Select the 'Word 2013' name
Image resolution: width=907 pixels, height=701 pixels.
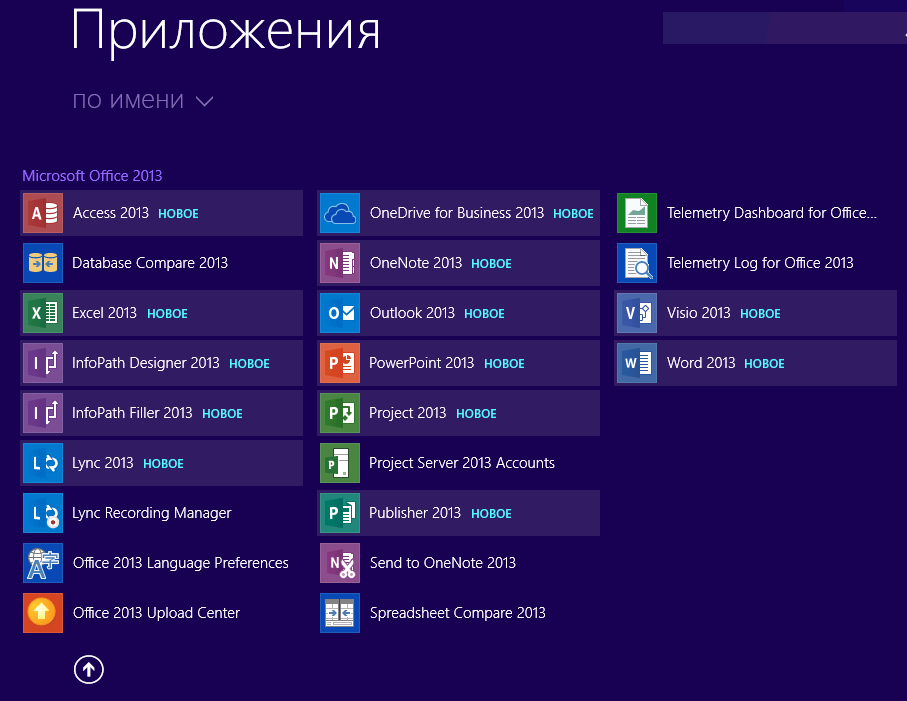[701, 363]
